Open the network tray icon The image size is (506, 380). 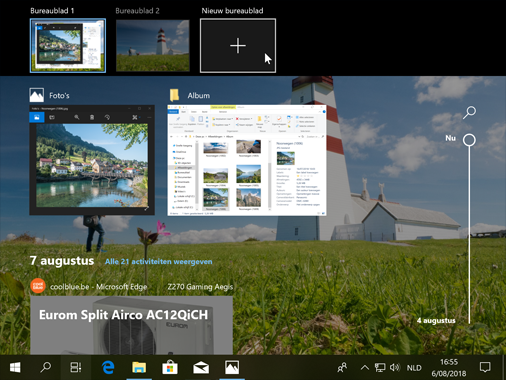click(380, 368)
